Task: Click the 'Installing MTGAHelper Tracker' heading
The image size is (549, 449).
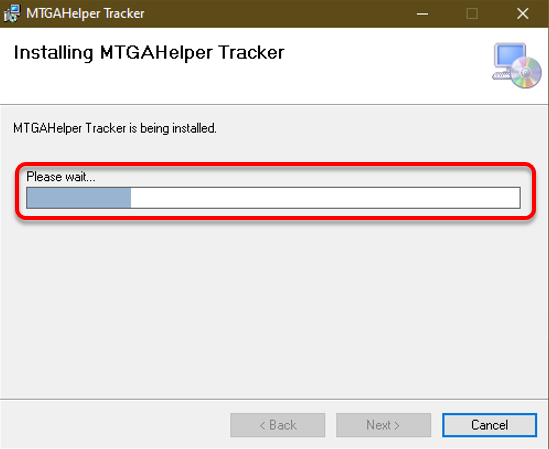Action: [149, 53]
